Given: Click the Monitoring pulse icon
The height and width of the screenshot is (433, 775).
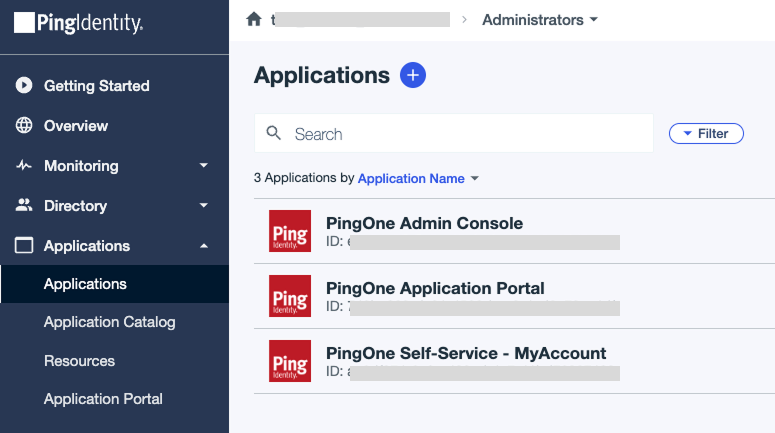Looking at the screenshot, I should 24,166.
